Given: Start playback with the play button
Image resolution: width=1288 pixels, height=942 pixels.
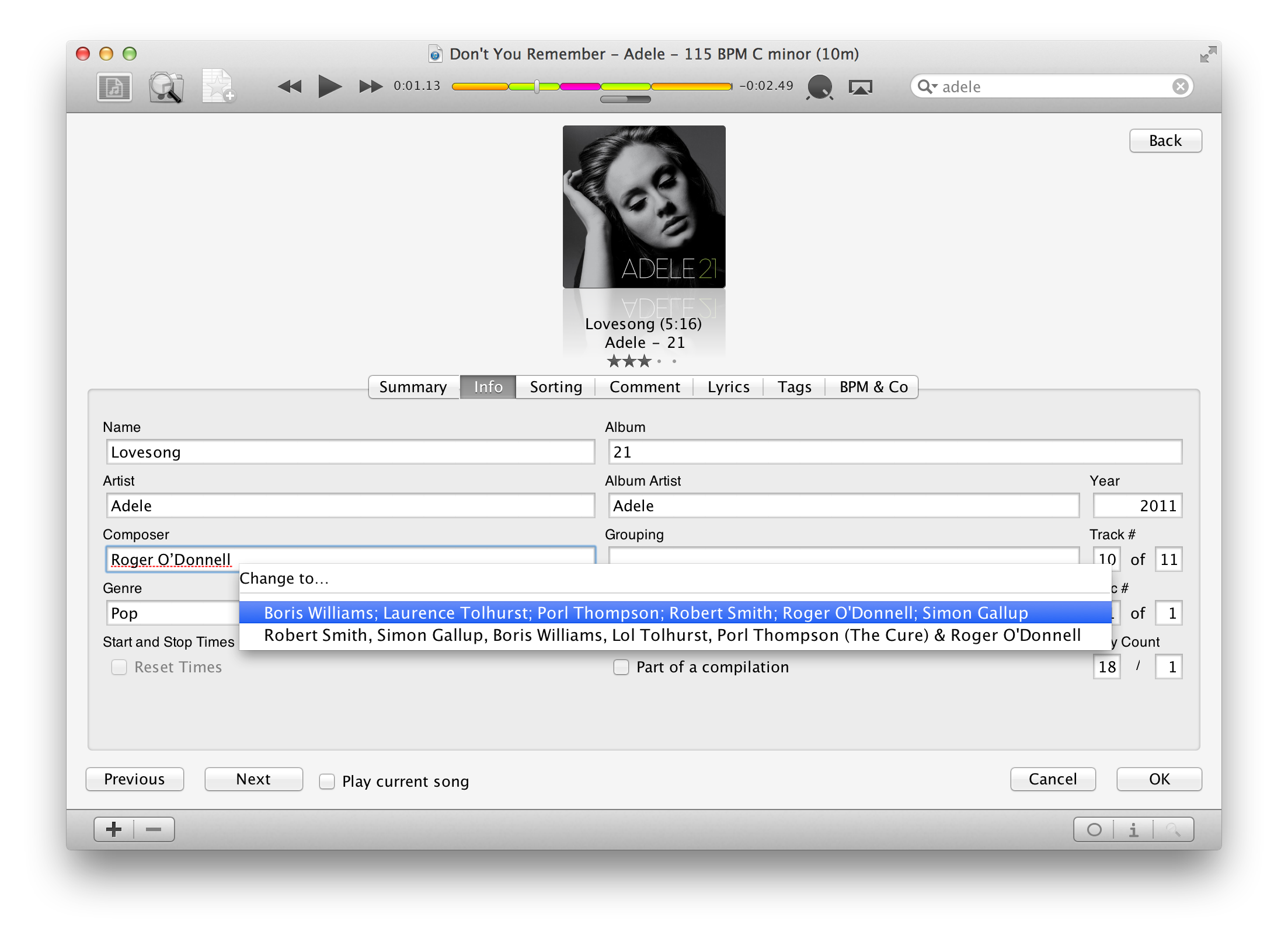Looking at the screenshot, I should coord(330,86).
